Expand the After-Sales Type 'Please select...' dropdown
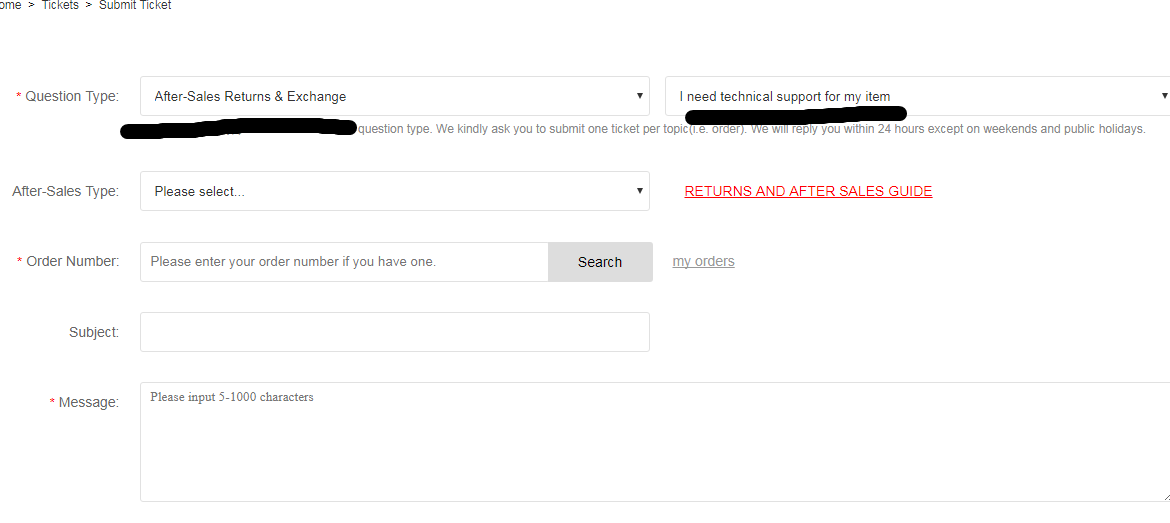This screenshot has height=523, width=1170. pyautogui.click(x=395, y=191)
